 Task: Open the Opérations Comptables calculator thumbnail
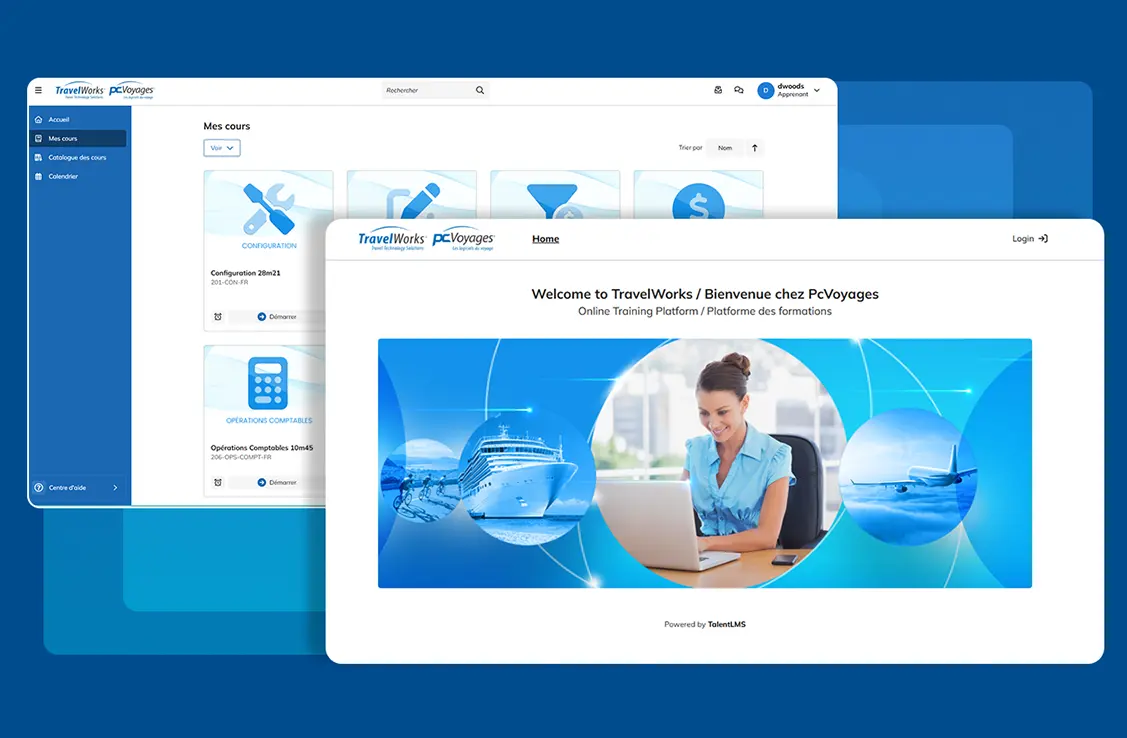tap(266, 388)
